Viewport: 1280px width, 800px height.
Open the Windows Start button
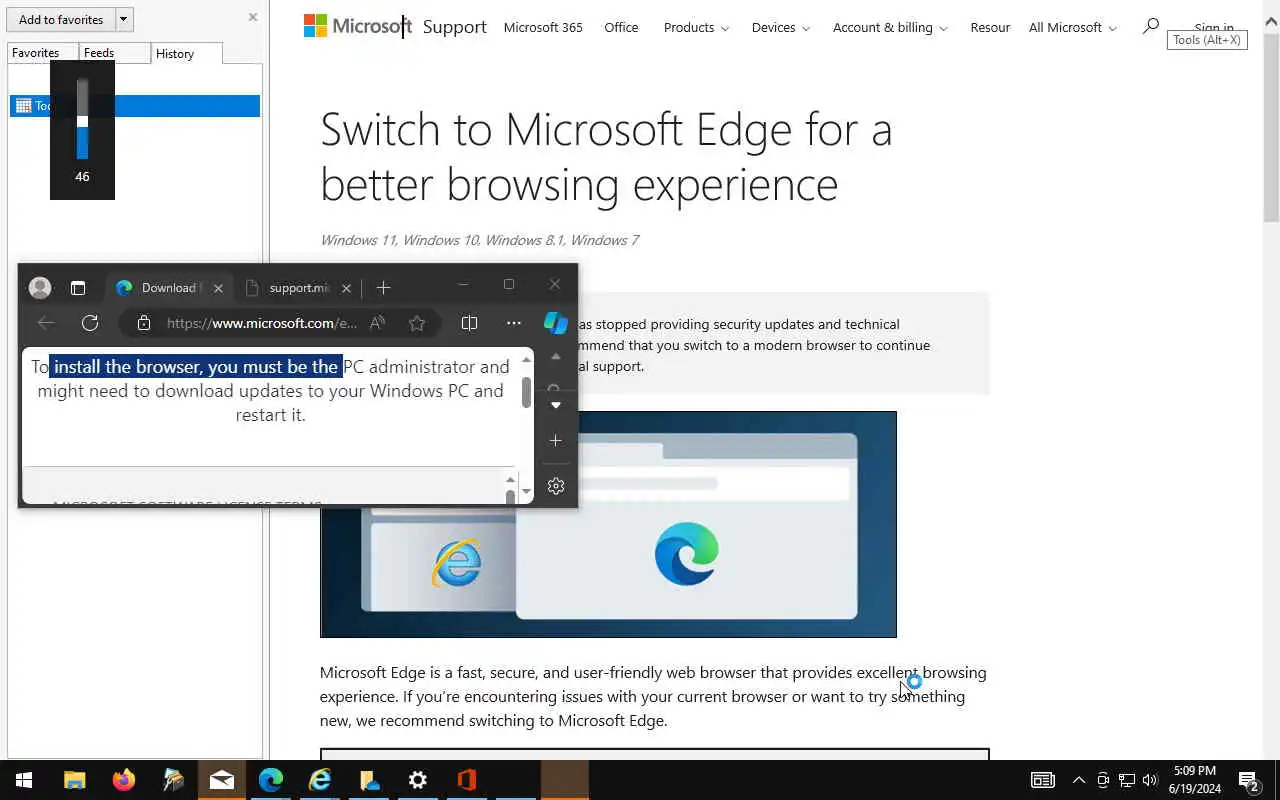24,780
